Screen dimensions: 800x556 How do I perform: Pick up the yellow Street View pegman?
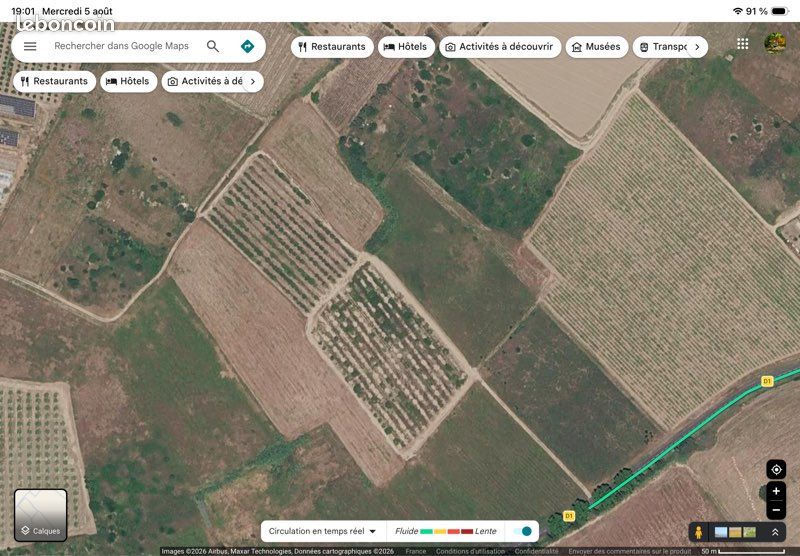point(698,533)
